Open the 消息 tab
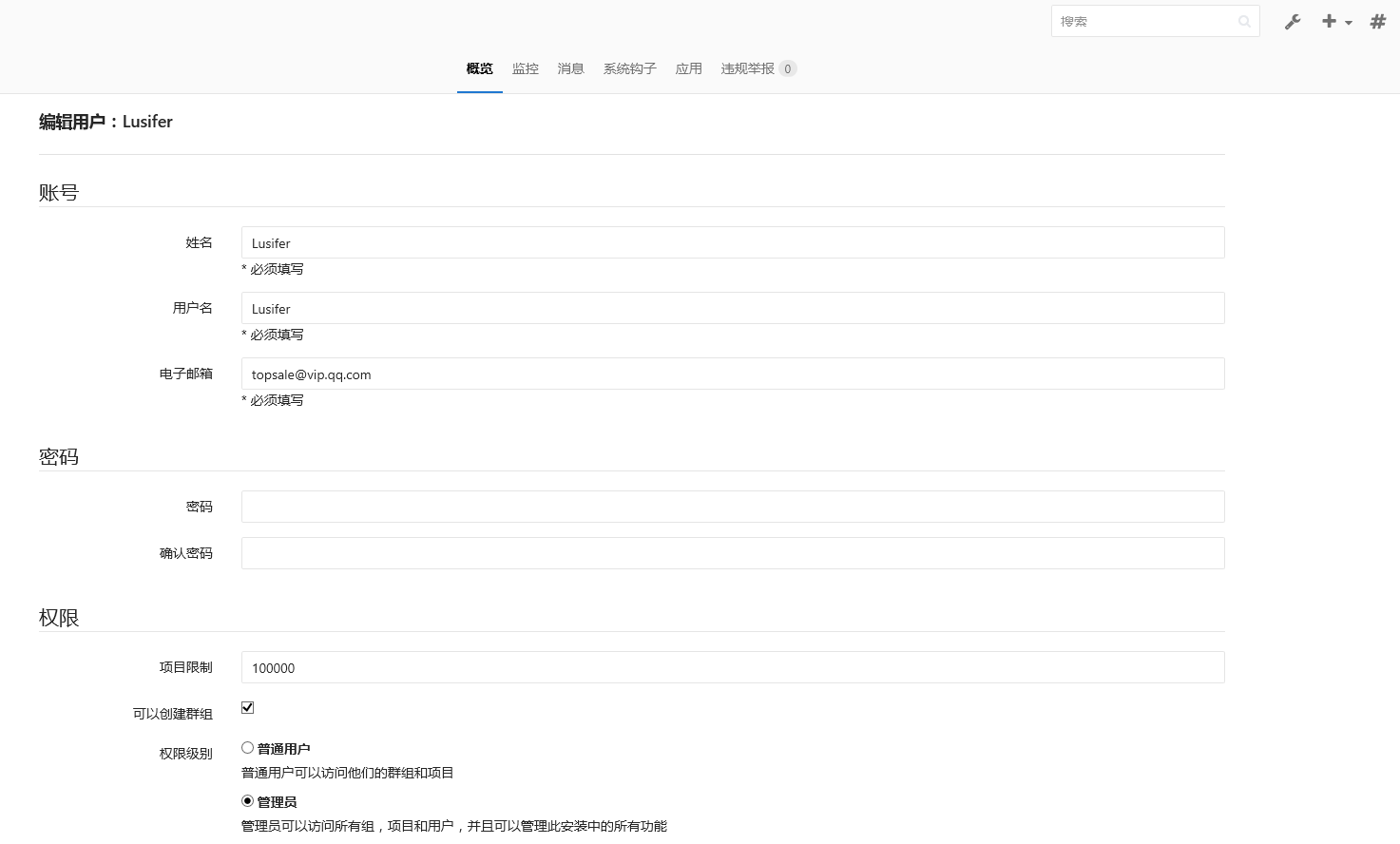This screenshot has height=844, width=1400. coord(571,68)
